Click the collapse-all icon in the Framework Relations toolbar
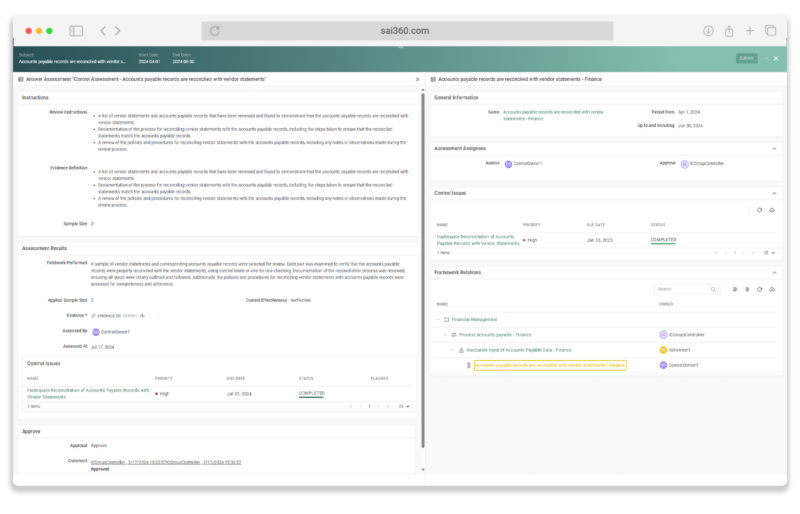Screen dimensions: 800x514 [747, 289]
